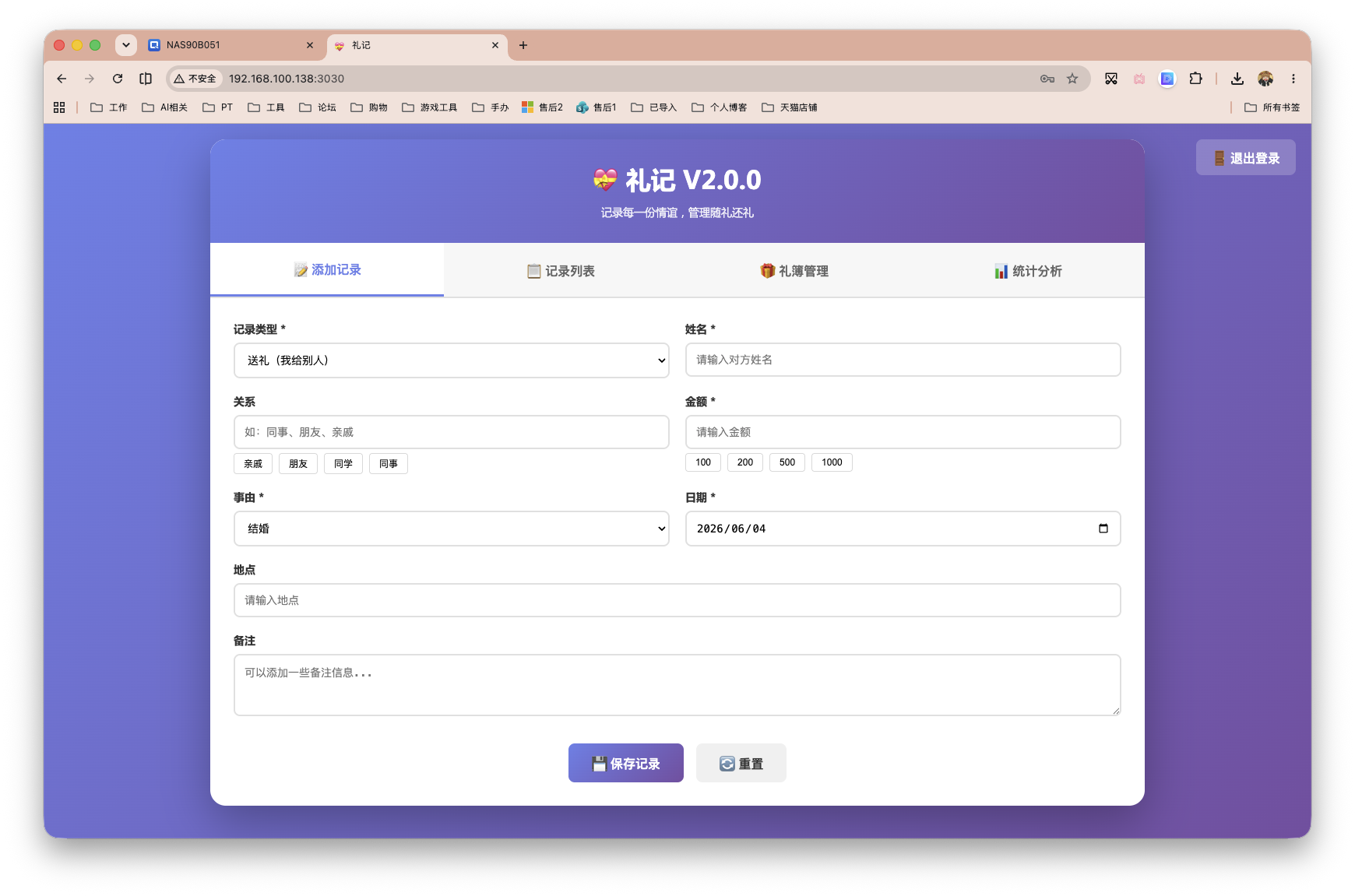Viewport: 1355px width, 896px height.
Task: Choose the 同事 relationship chip
Action: (x=389, y=464)
